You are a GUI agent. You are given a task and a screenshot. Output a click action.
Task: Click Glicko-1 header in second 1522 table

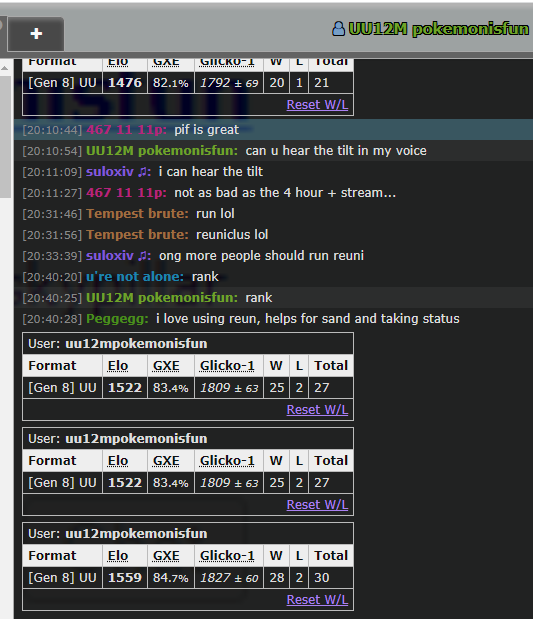click(x=227, y=461)
